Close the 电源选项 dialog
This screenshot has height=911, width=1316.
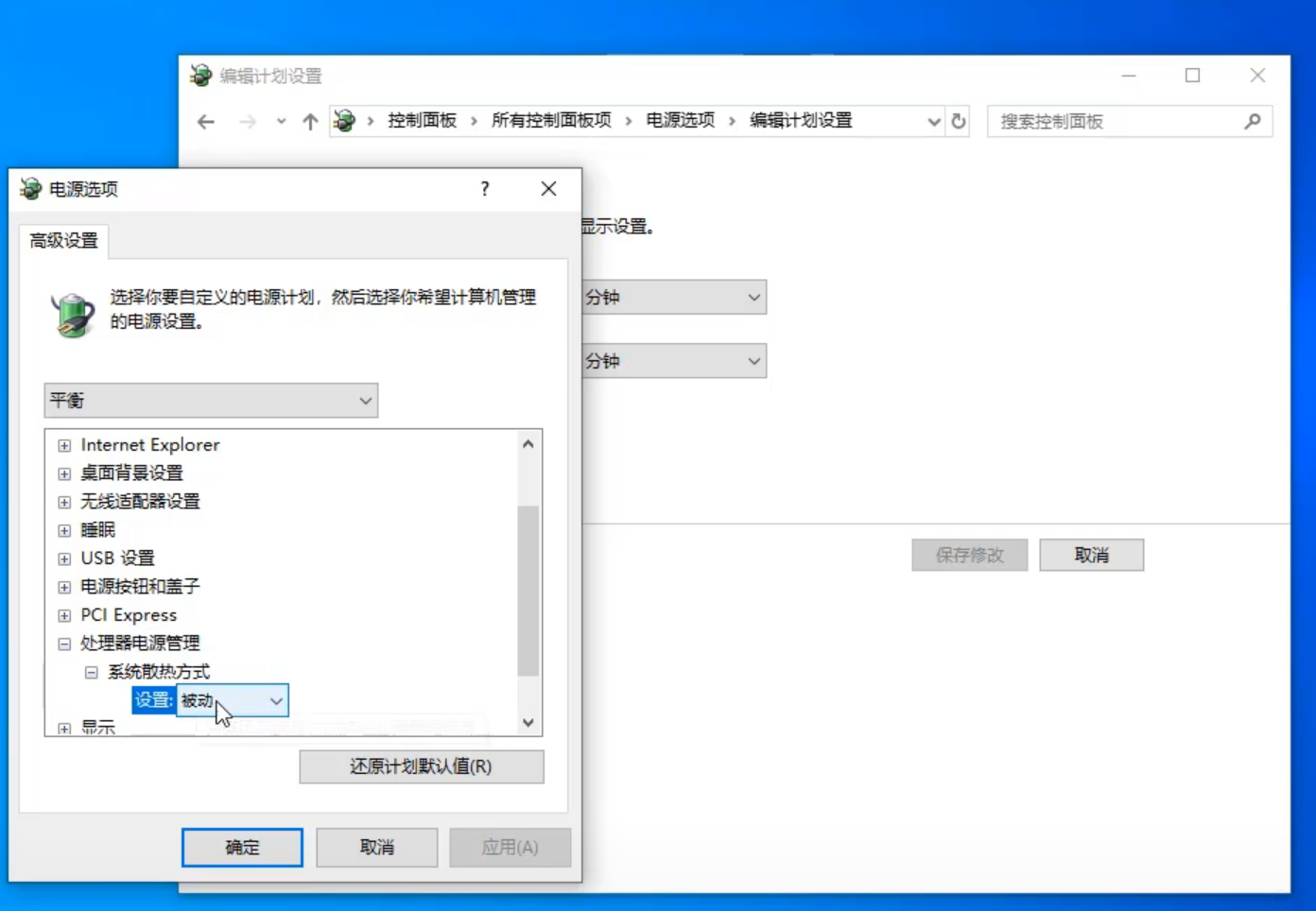tap(548, 189)
